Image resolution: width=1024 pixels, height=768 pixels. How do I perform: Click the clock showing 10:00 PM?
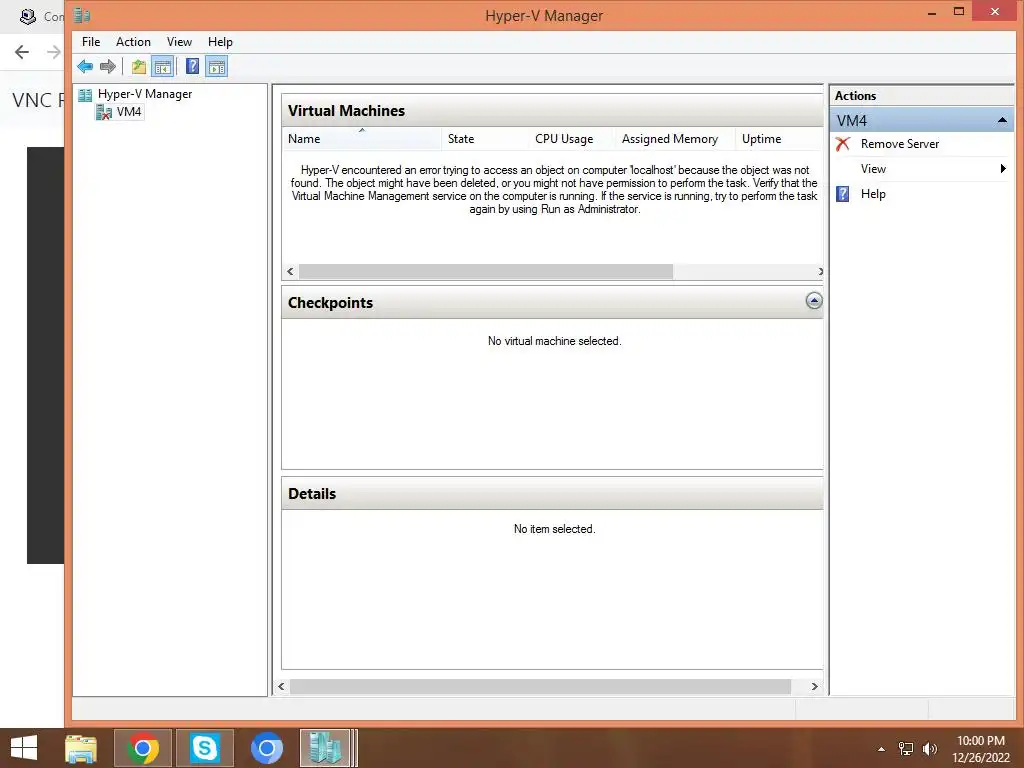coord(980,741)
